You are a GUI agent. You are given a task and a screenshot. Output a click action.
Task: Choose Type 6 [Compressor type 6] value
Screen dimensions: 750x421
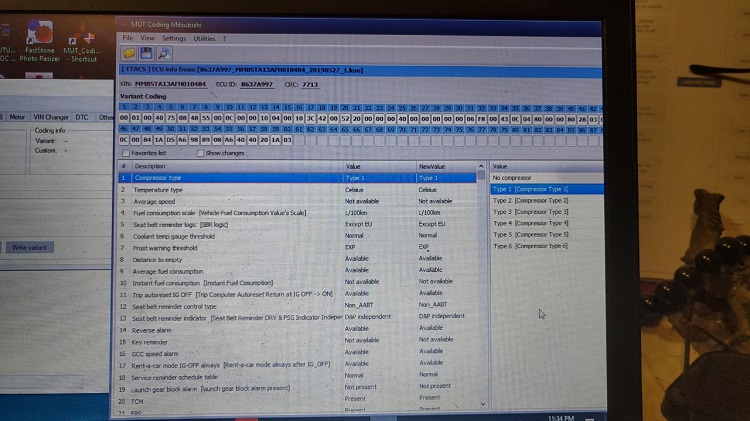(x=547, y=246)
